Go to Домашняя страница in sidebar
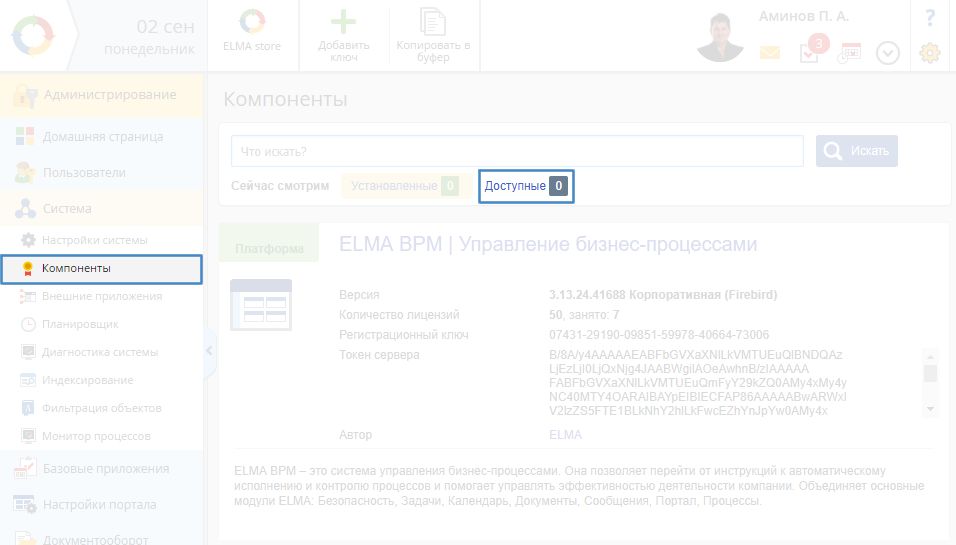956x545 pixels. 101,137
